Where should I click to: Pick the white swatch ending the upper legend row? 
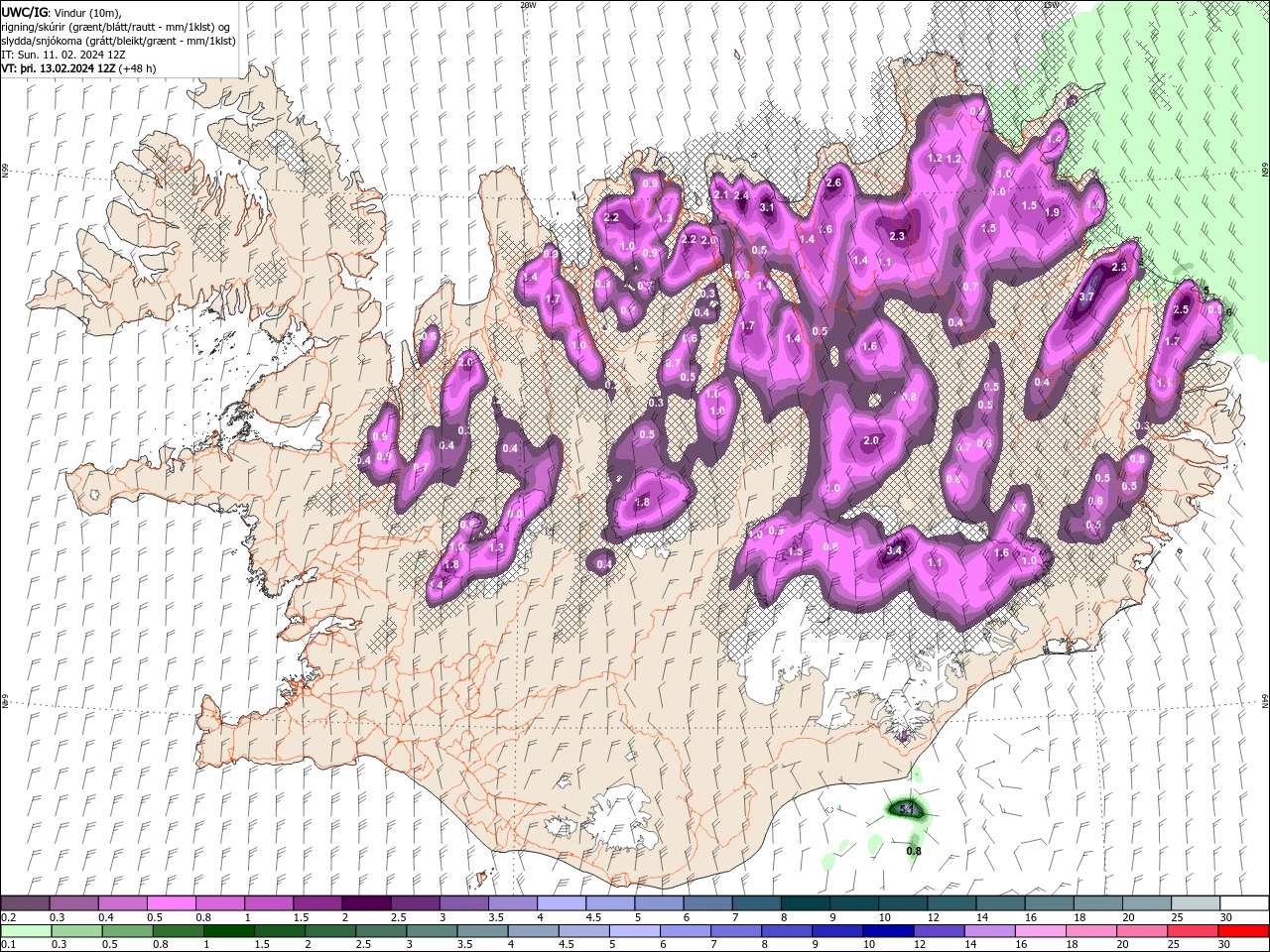tap(1244, 903)
